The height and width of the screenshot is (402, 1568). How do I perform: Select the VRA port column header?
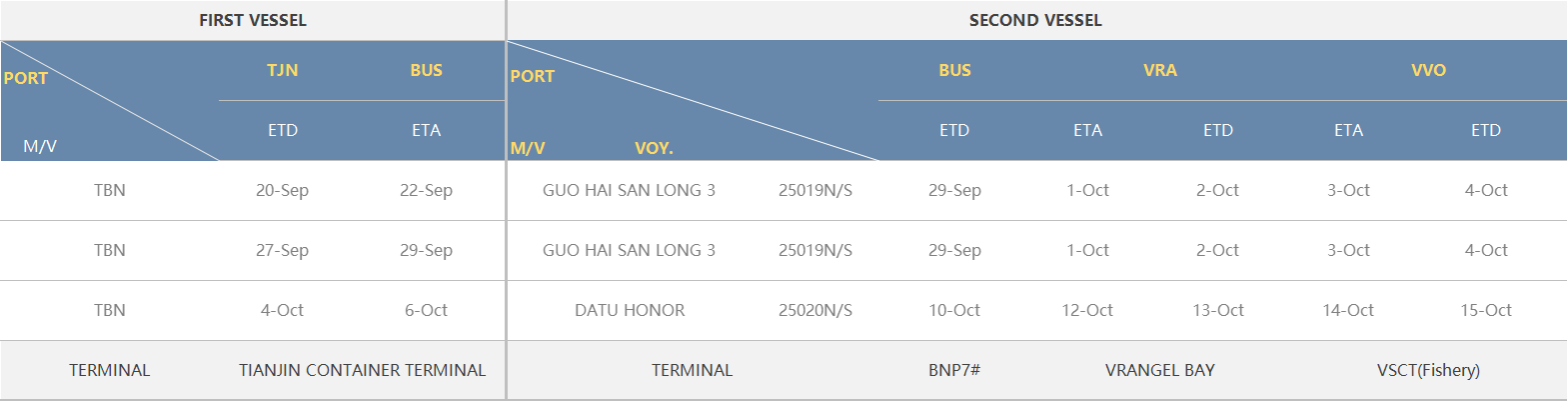pos(1159,70)
